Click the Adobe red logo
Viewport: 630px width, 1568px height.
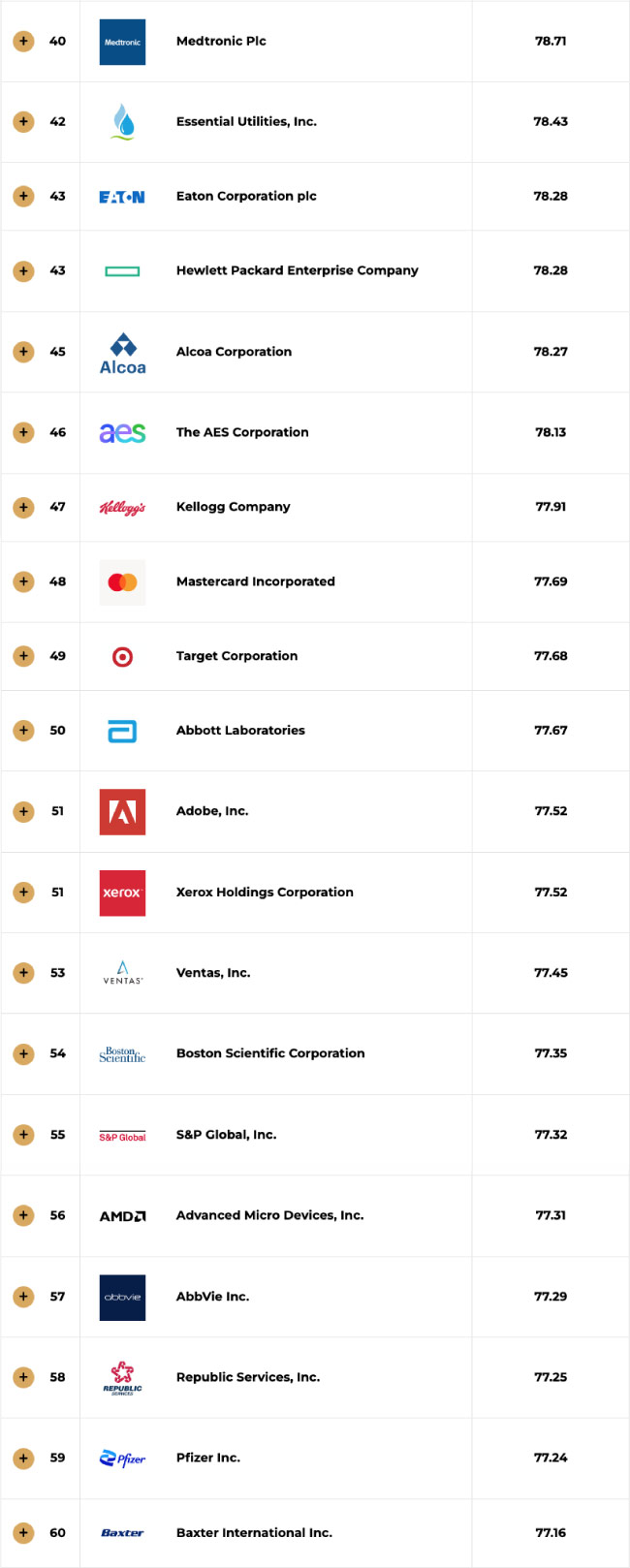[x=122, y=812]
